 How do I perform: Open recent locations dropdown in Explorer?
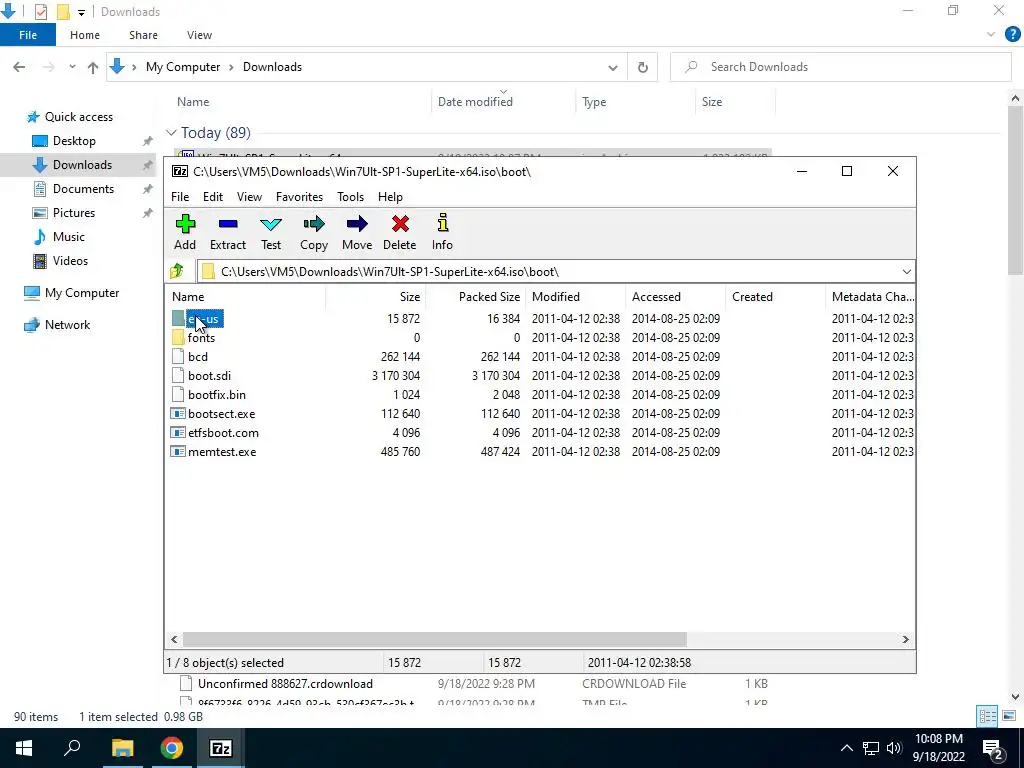(x=72, y=67)
